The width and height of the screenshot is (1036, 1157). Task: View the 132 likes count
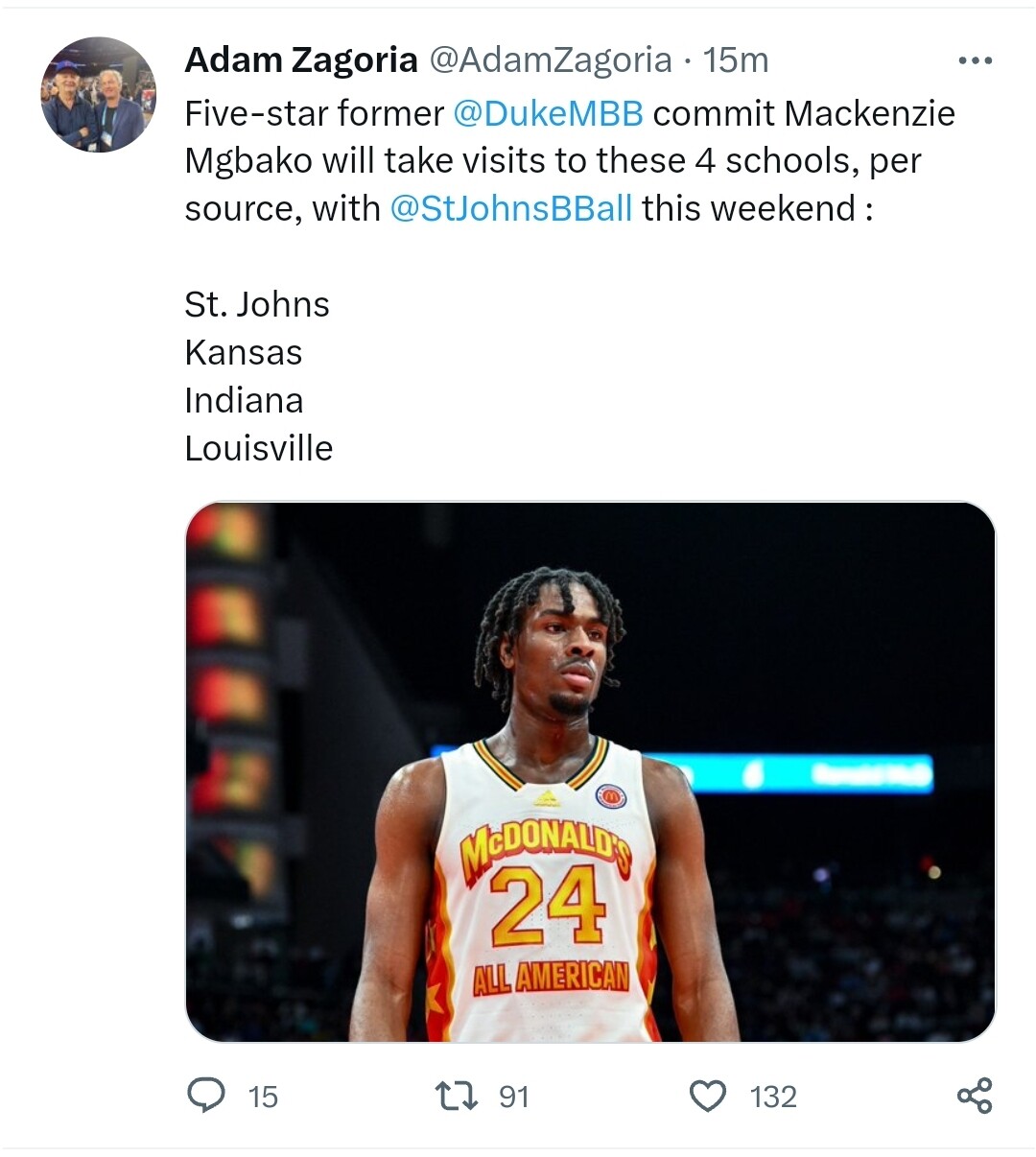coord(773,1097)
